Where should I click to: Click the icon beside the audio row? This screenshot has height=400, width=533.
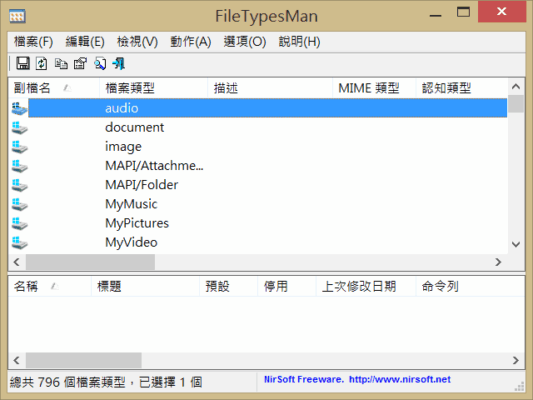tap(19, 108)
